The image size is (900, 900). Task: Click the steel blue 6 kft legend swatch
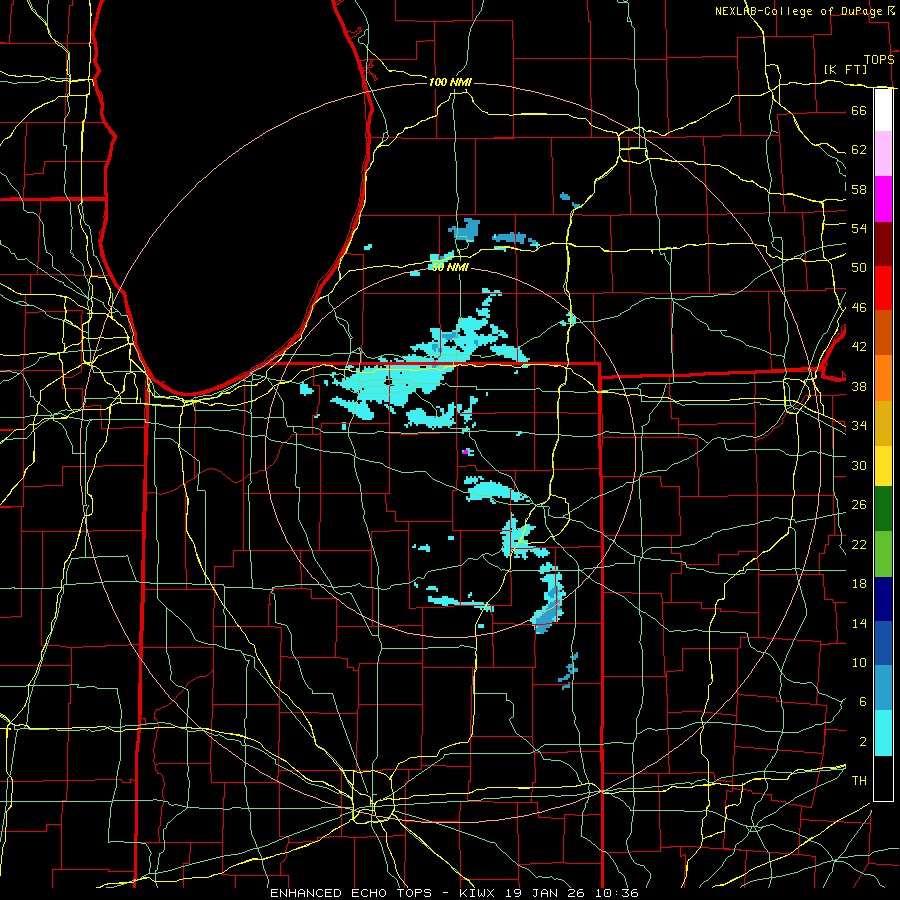point(883,688)
